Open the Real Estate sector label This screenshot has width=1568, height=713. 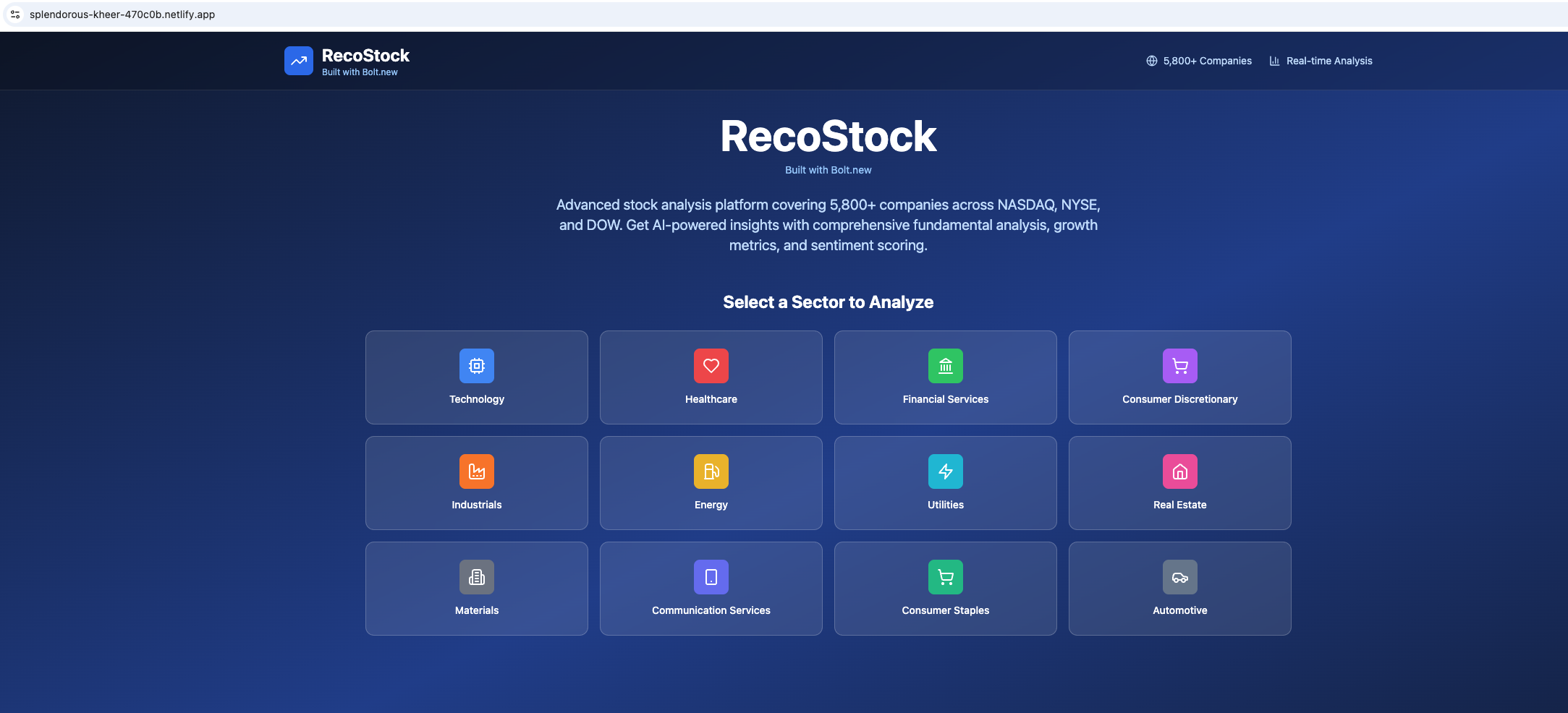[x=1180, y=505]
